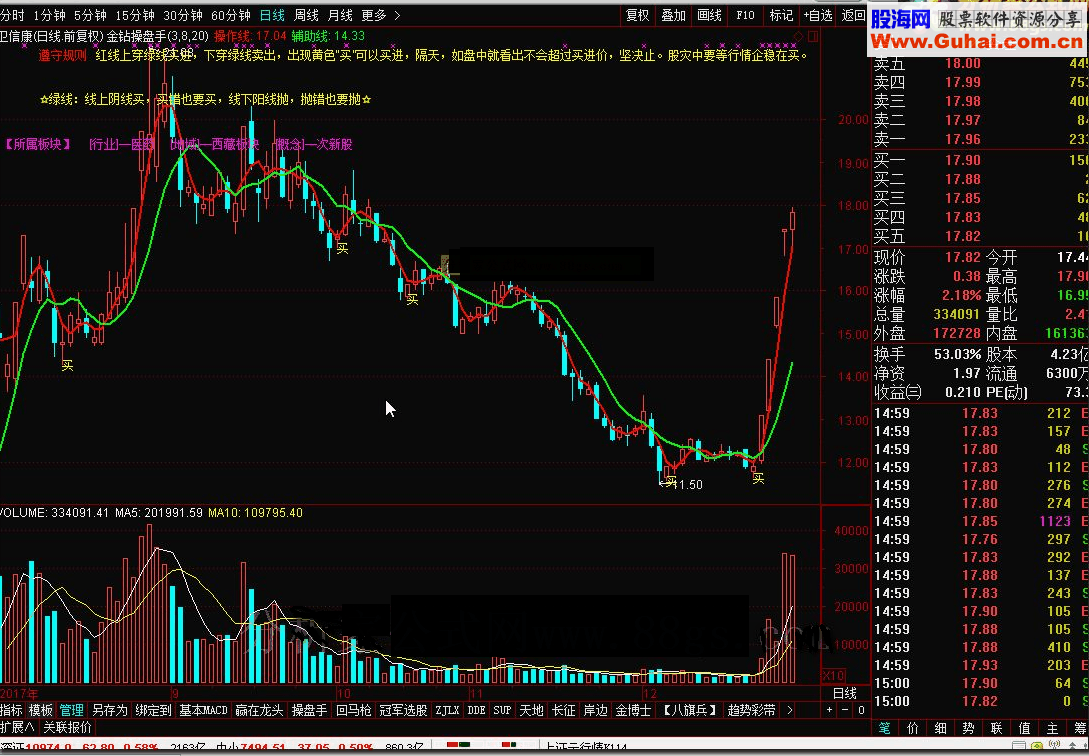
Task: Reset chart zoom with the 0 button
Action: tap(861, 709)
